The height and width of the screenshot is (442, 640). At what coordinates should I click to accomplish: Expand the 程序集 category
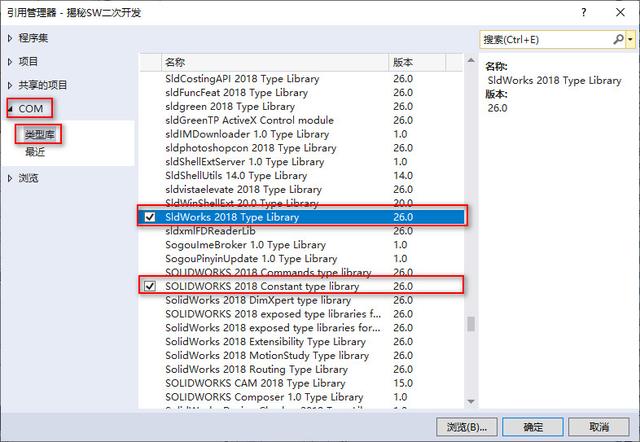pyautogui.click(x=10, y=38)
